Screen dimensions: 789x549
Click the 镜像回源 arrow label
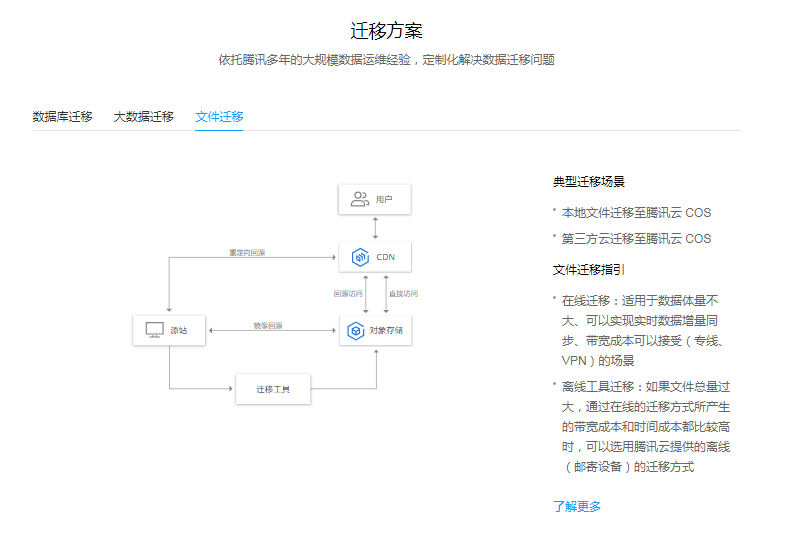pos(268,326)
